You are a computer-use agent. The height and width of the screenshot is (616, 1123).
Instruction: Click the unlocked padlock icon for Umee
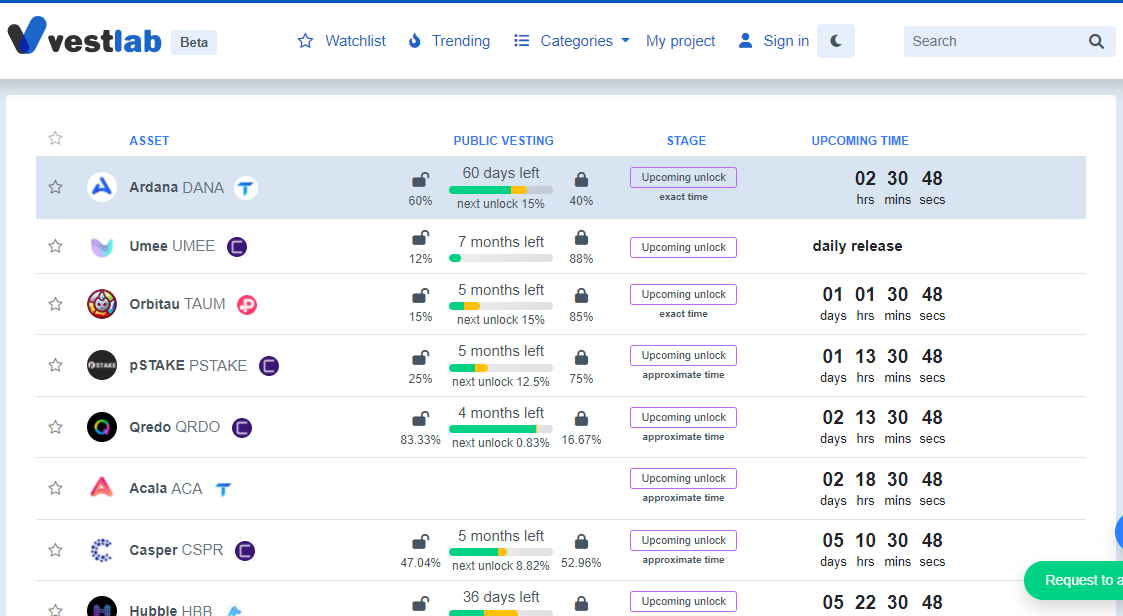[420, 237]
